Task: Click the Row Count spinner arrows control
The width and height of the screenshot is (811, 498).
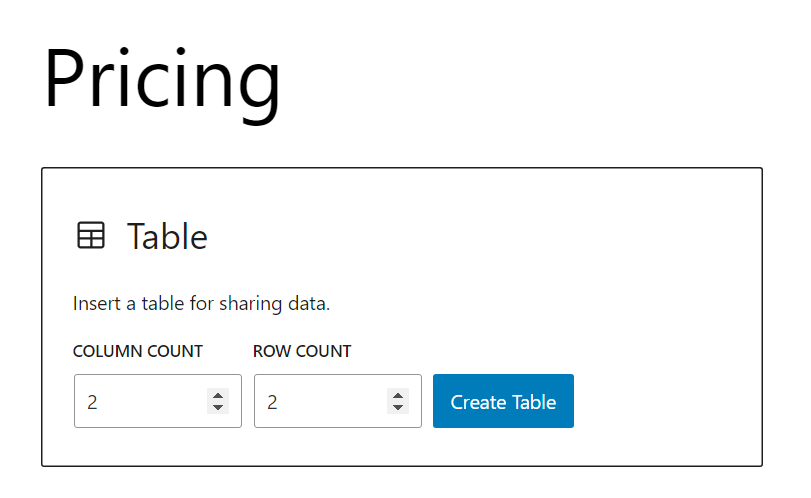Action: tap(398, 401)
